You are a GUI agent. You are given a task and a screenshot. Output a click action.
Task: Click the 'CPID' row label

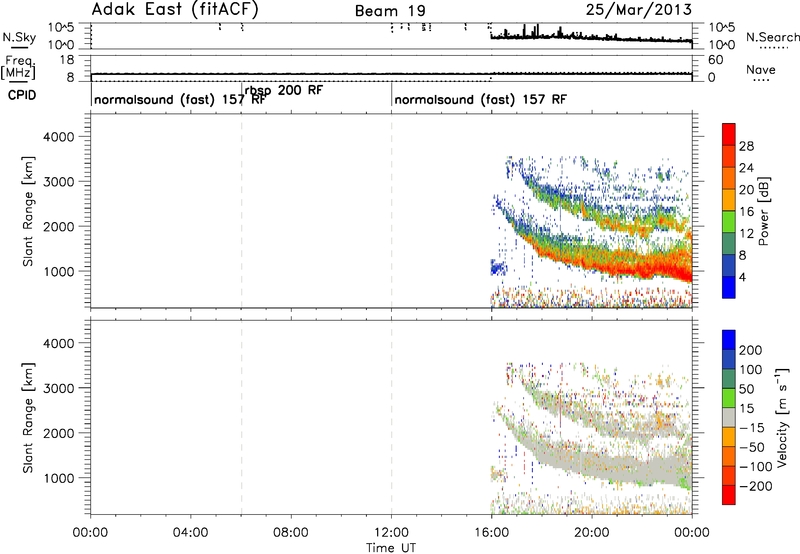22,95
